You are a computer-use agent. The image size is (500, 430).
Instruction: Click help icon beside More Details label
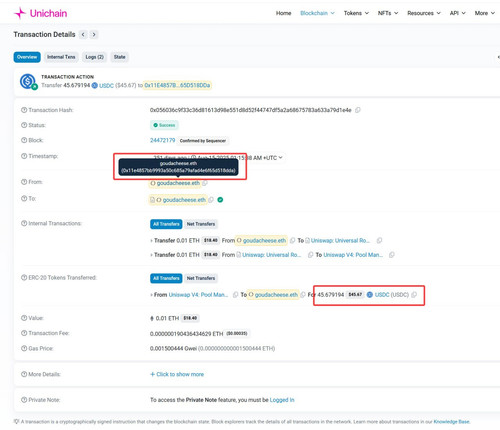[x=24, y=374]
